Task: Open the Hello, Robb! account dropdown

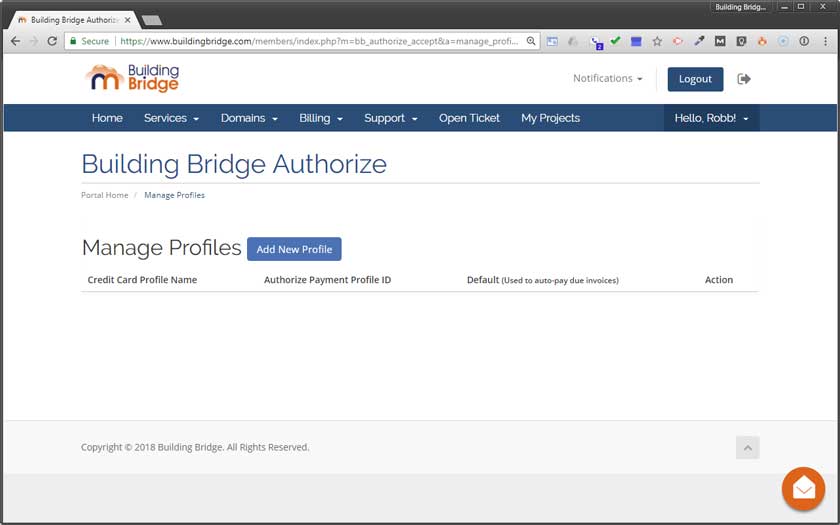Action: [x=711, y=118]
